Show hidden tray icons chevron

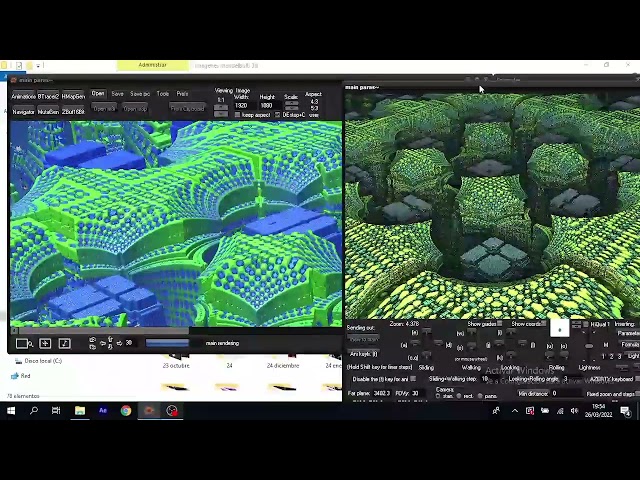pos(515,411)
